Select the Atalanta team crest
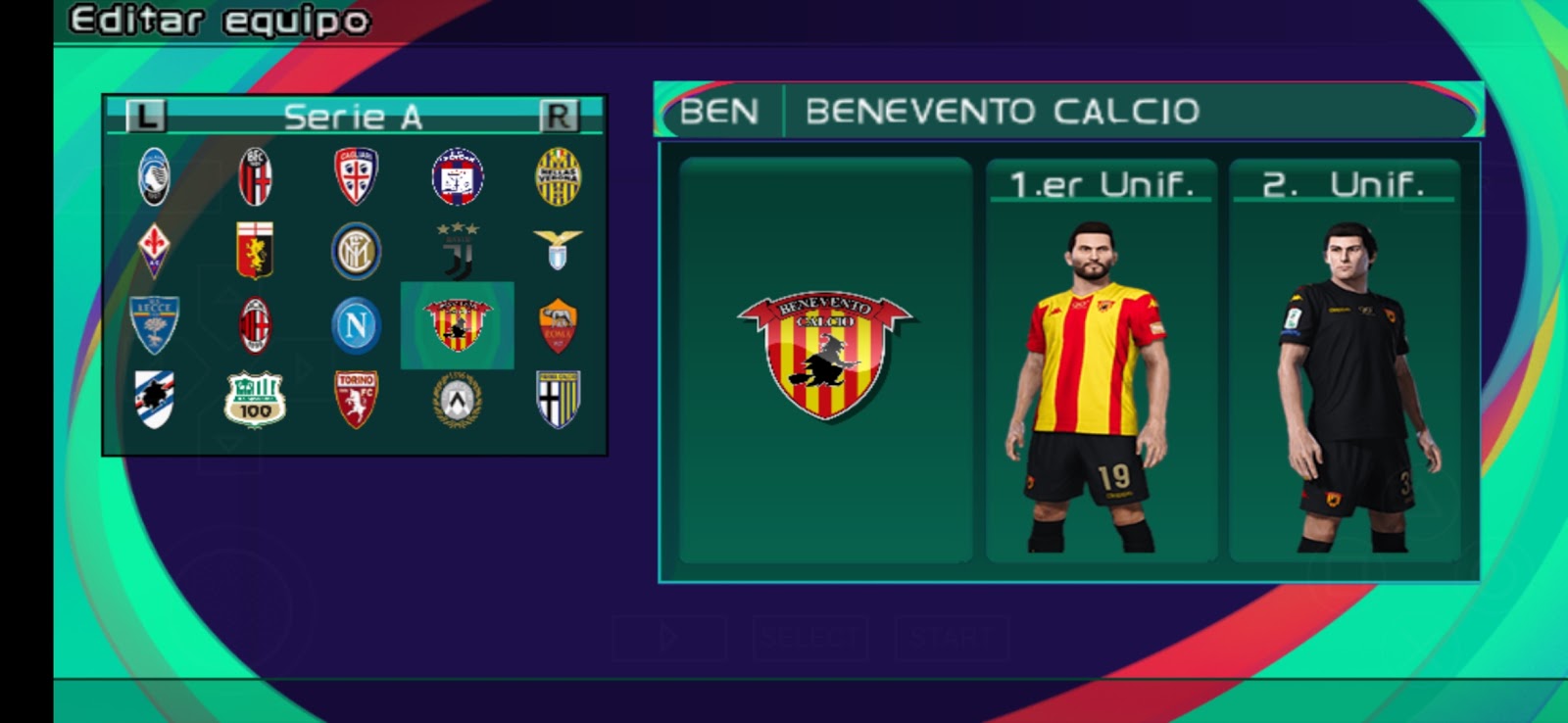Screen dimensions: 1568x723 (x=154, y=176)
